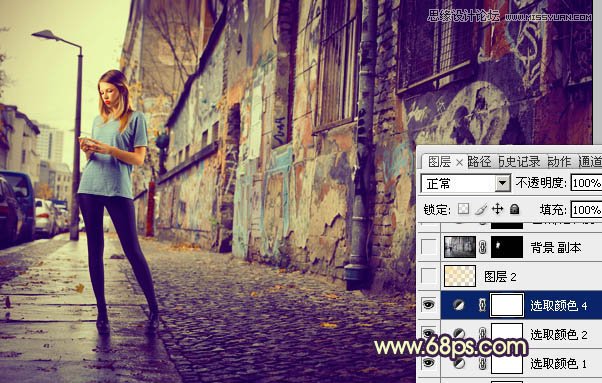Click adjustment icon of 选取颜色 1 layer
Screen dimensions: 602x383
tap(458, 363)
